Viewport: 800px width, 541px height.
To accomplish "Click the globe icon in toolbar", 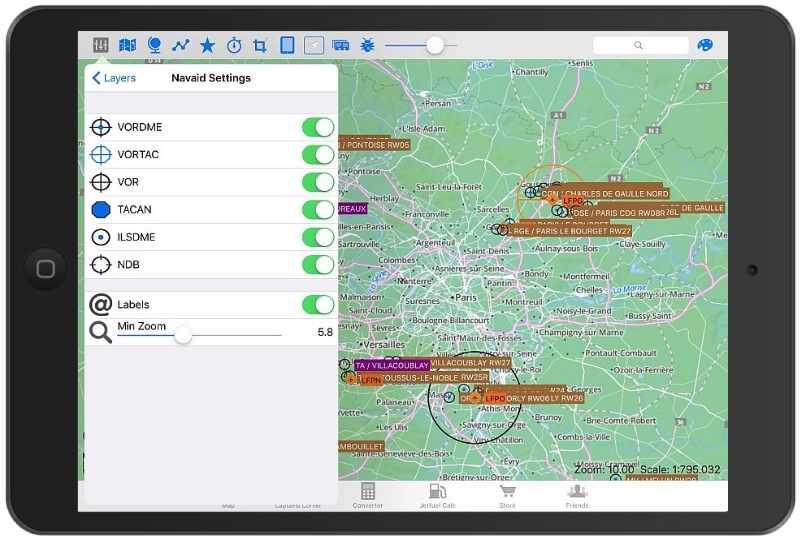I will tap(154, 45).
